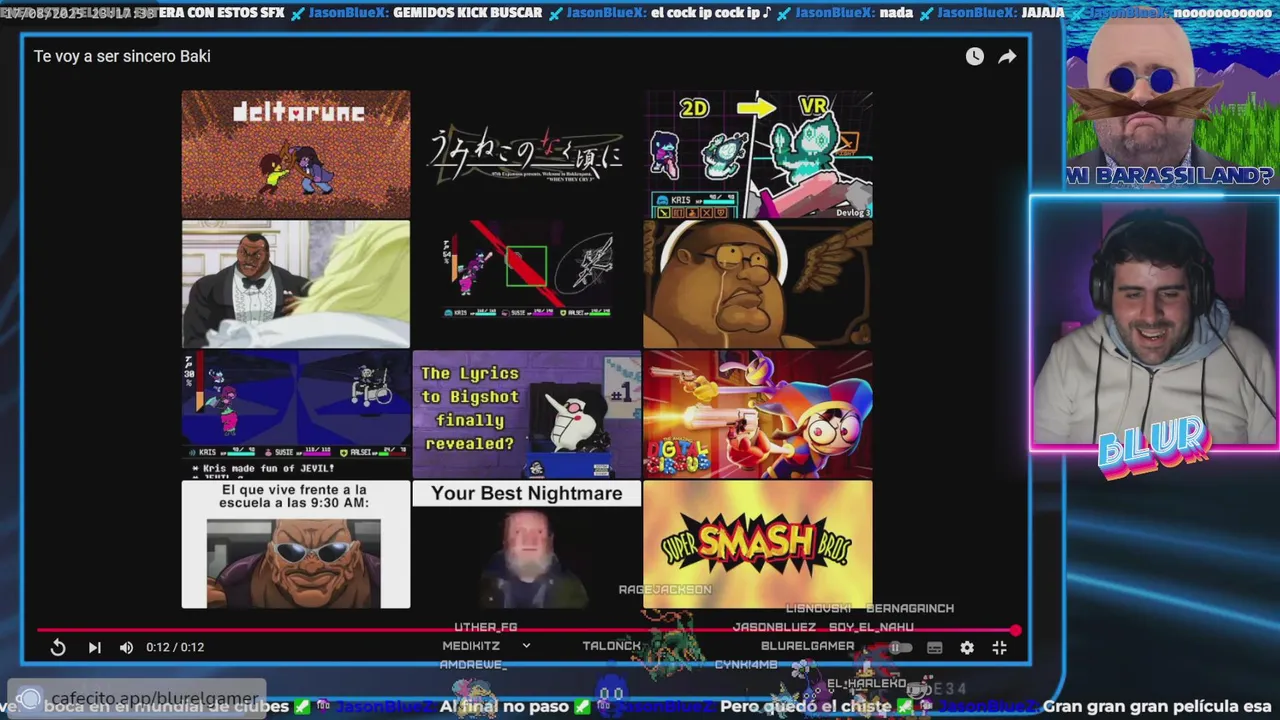Screen dimensions: 1280x720
Task: Click the LISNOVSKI viewer name
Action: (819, 608)
